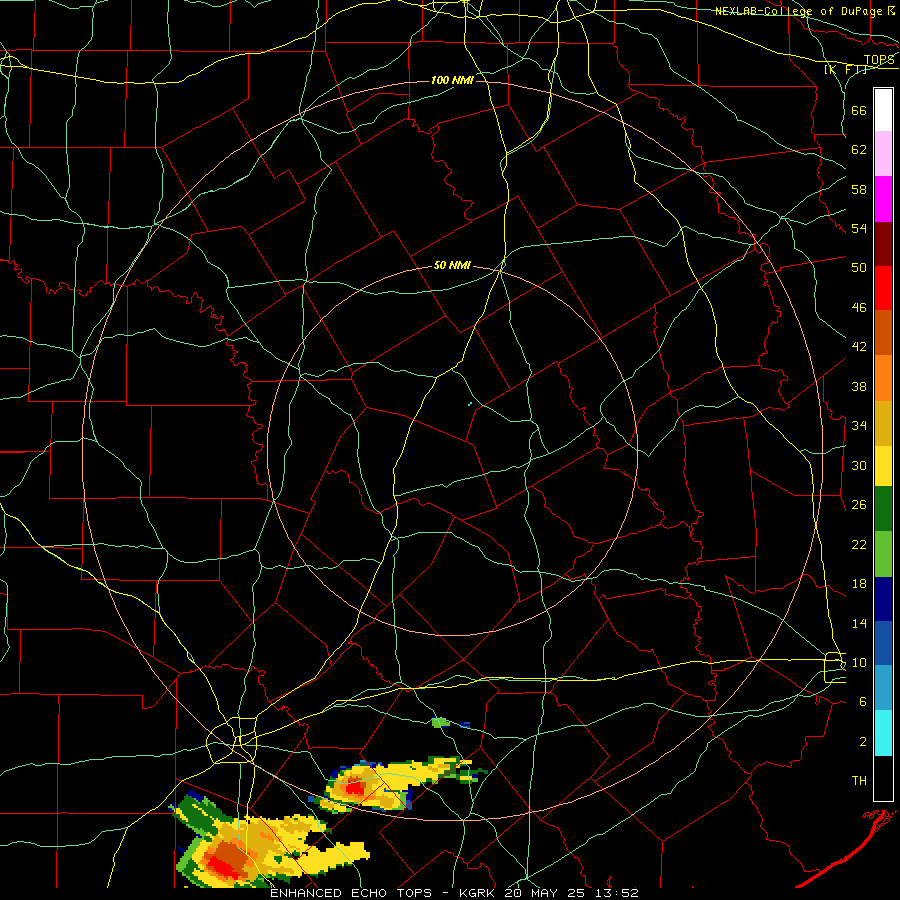Click the 13:52 timestamp
This screenshot has width=900, height=900.
pos(619,893)
